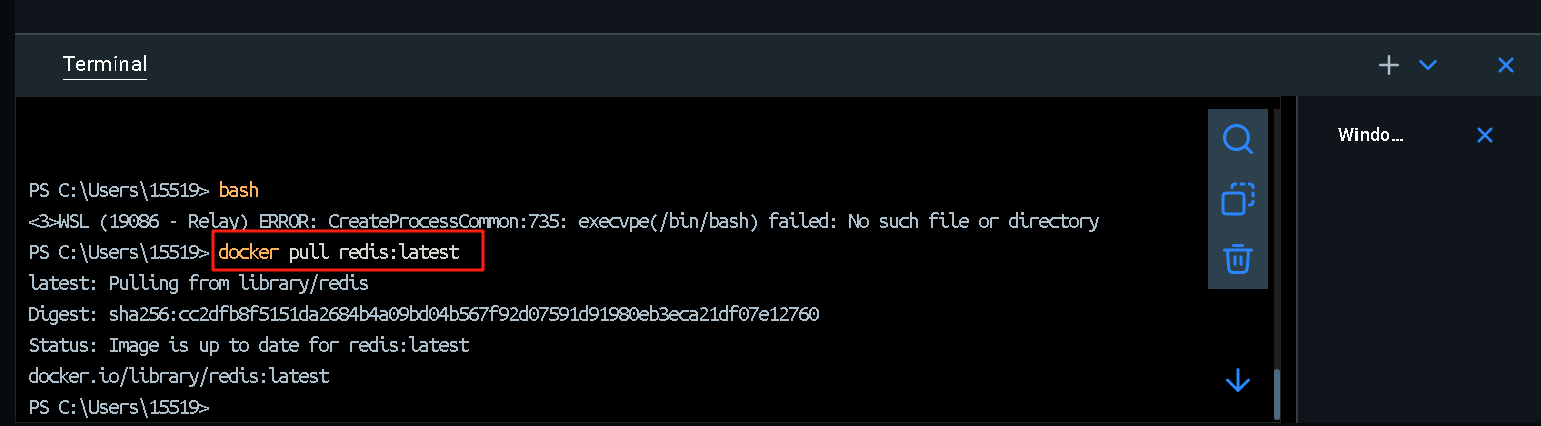Click the bash command text

[x=239, y=190]
